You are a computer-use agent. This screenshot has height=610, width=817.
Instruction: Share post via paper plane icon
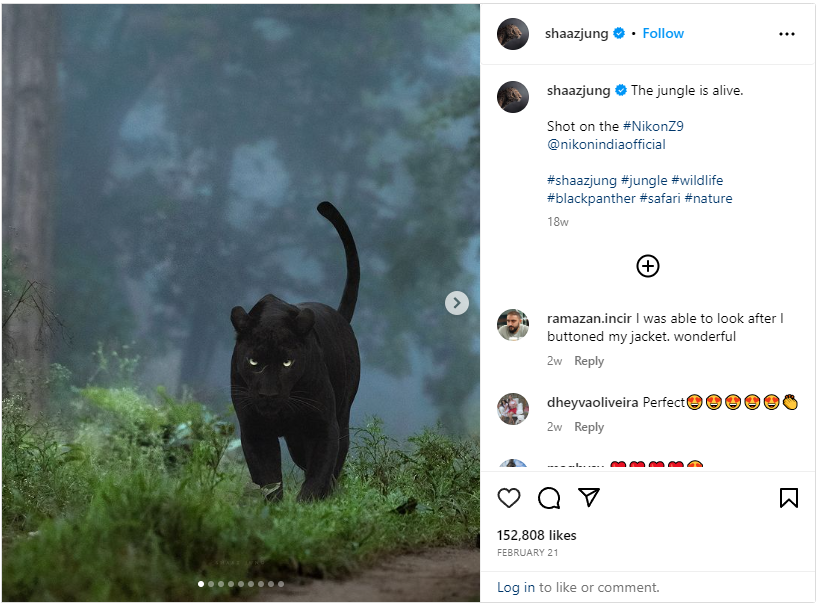(589, 498)
